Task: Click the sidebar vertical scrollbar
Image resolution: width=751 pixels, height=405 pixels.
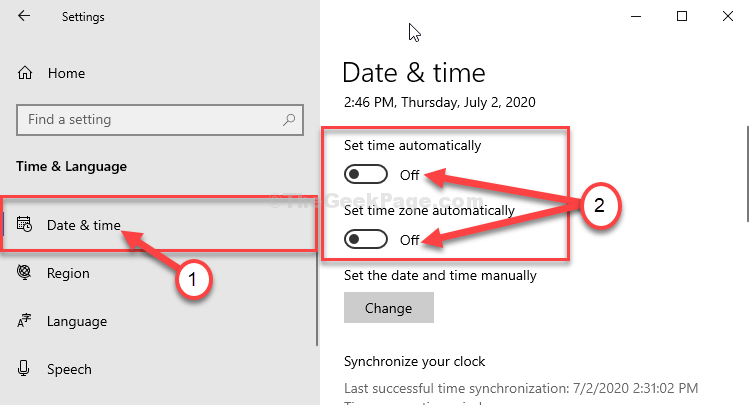Action: [x=317, y=297]
